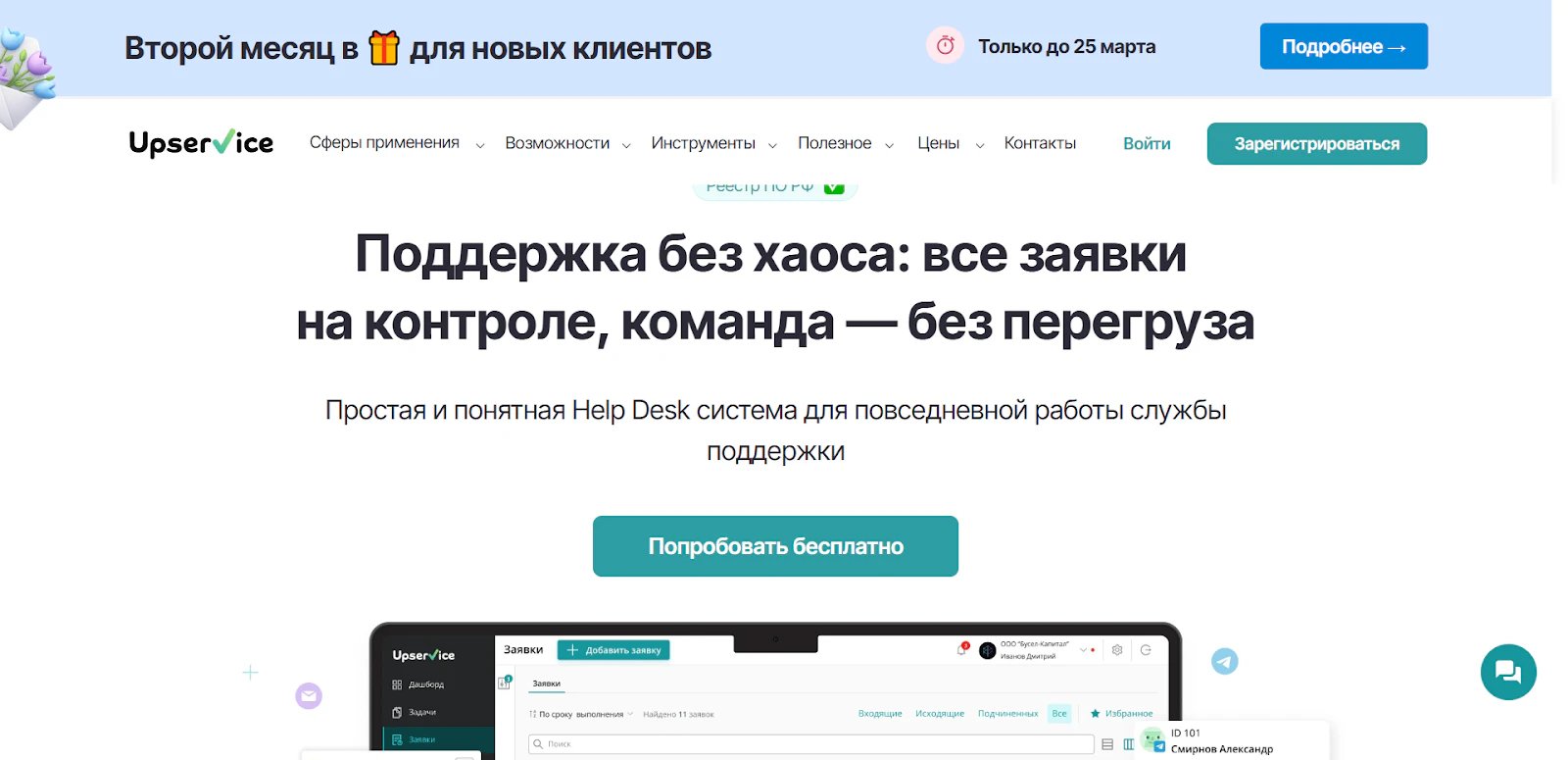
Task: Click the text "Только до 25 марта"
Action: click(x=1066, y=46)
